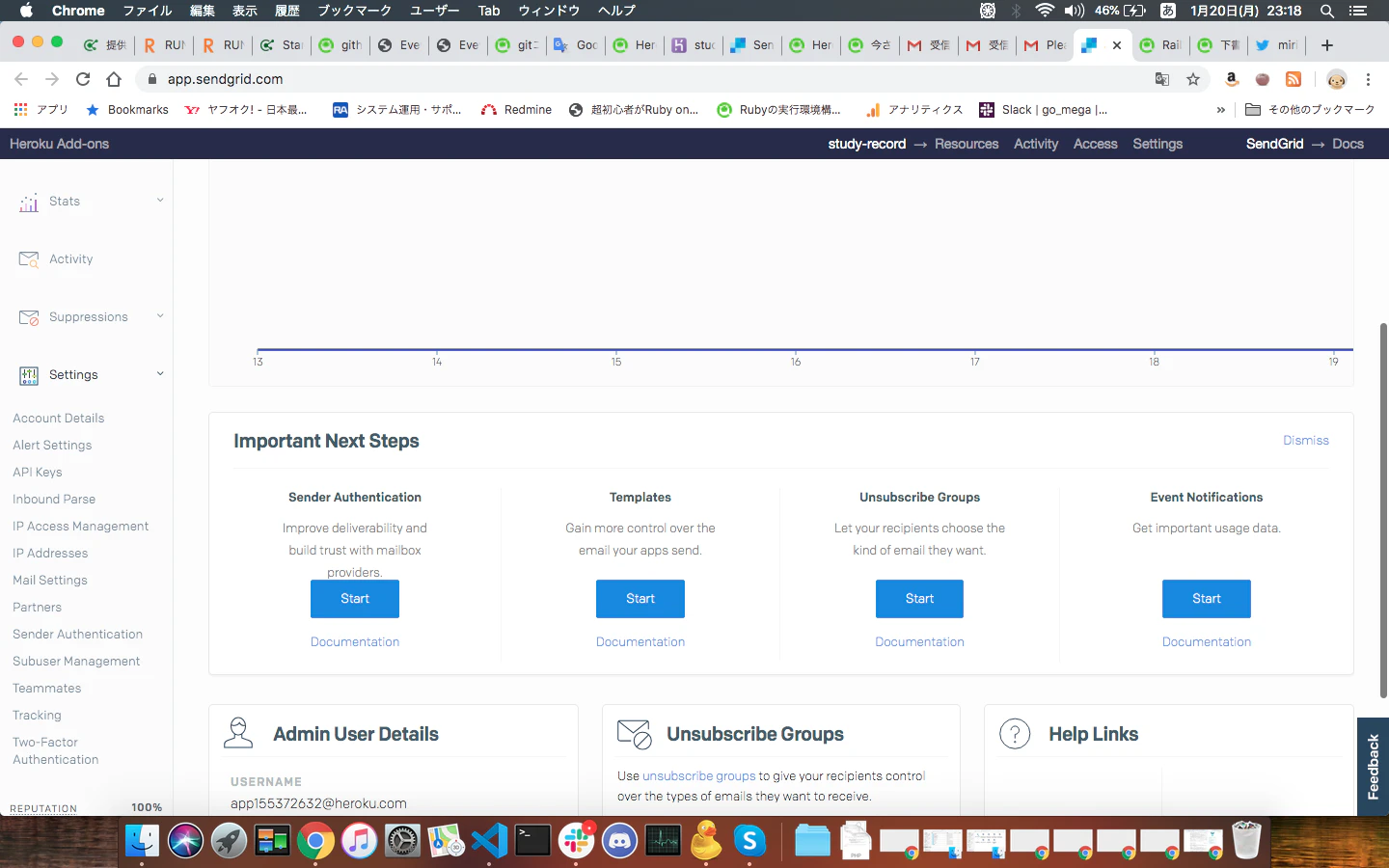Image resolution: width=1389 pixels, height=868 pixels.
Task: Open the Chrome three-dot menu
Action: pos(1368,79)
